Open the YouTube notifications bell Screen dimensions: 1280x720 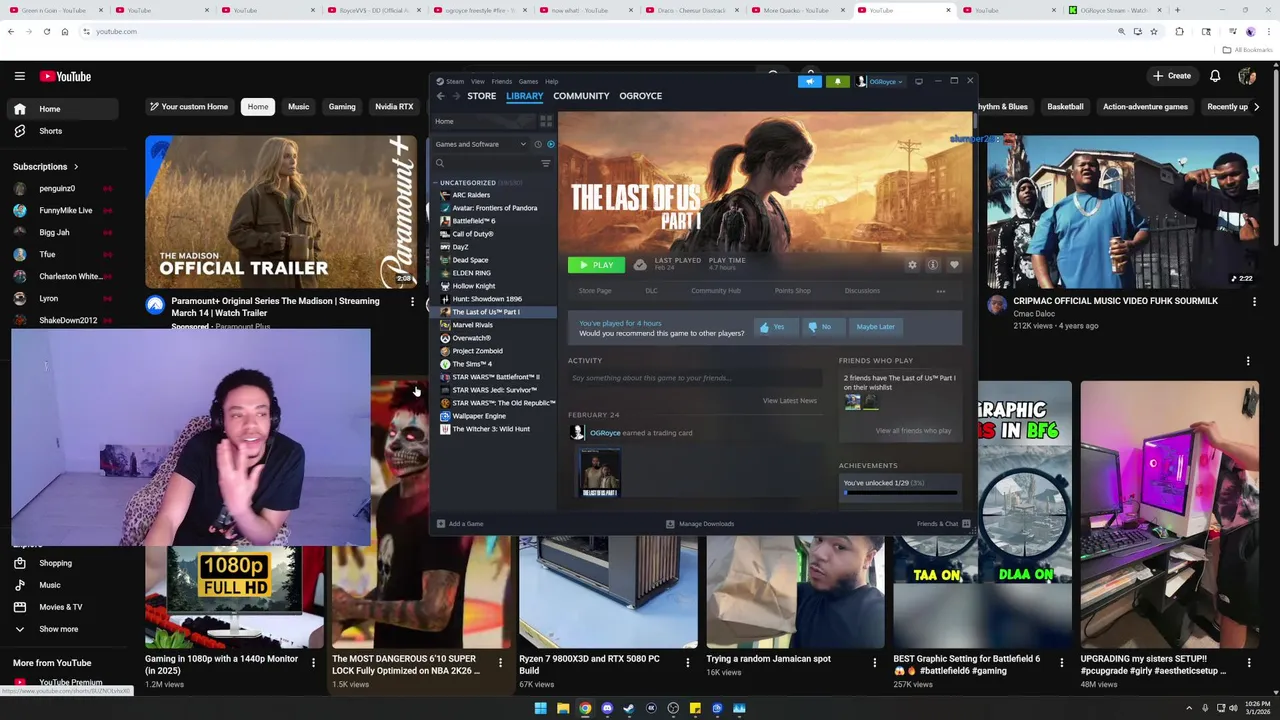click(x=1215, y=76)
